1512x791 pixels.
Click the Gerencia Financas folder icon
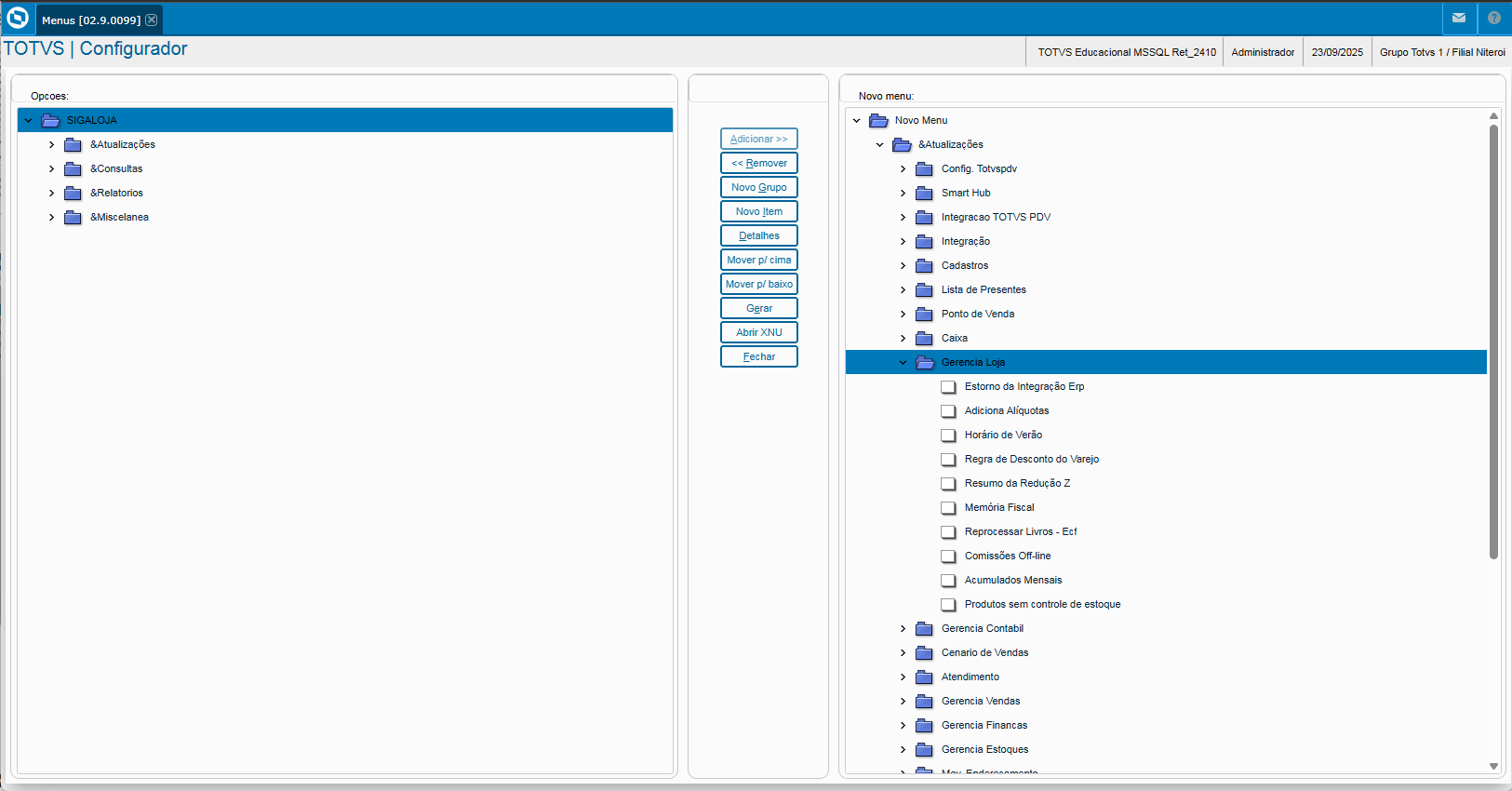pos(924,725)
